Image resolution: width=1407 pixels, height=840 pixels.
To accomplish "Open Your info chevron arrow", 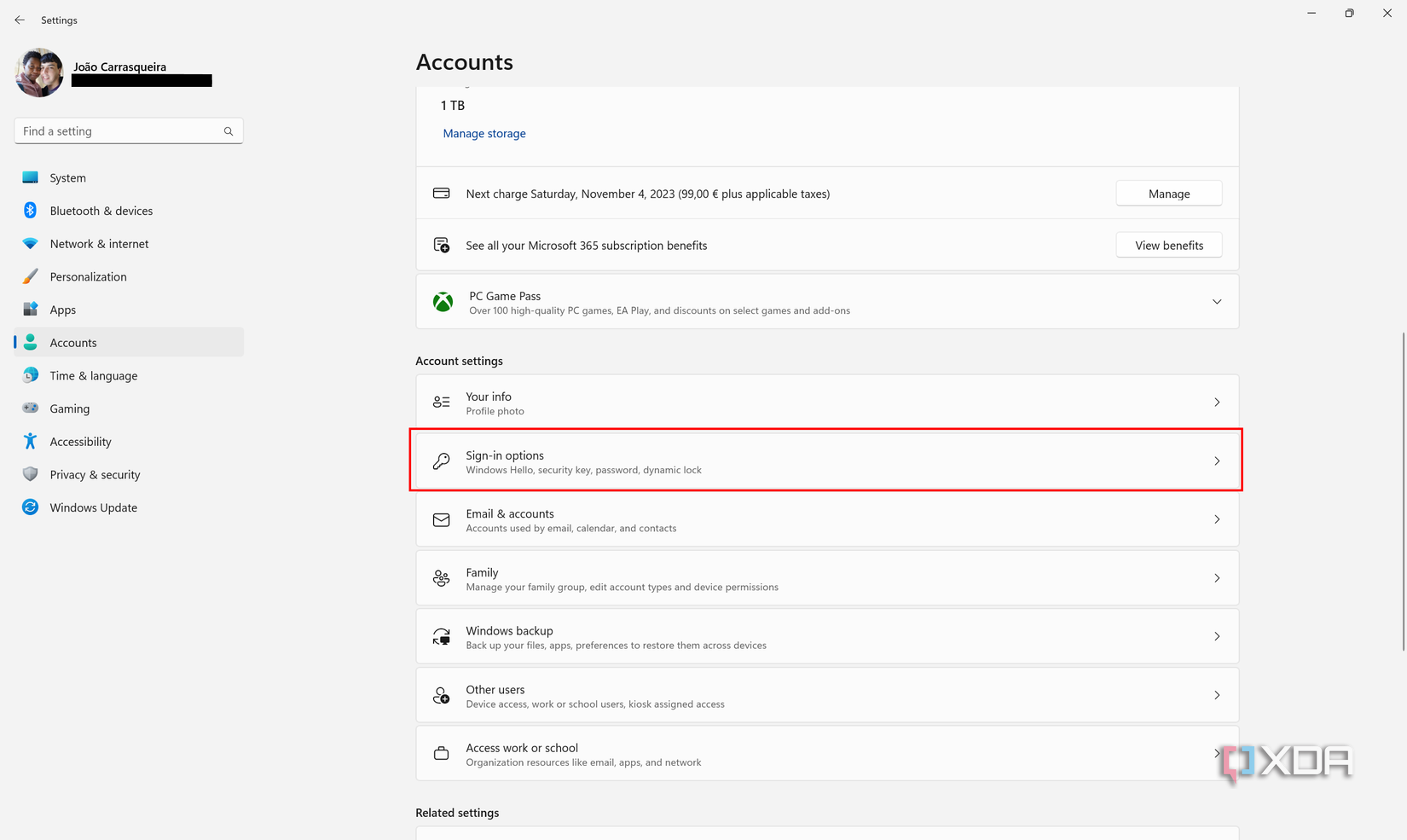I will coord(1217,403).
